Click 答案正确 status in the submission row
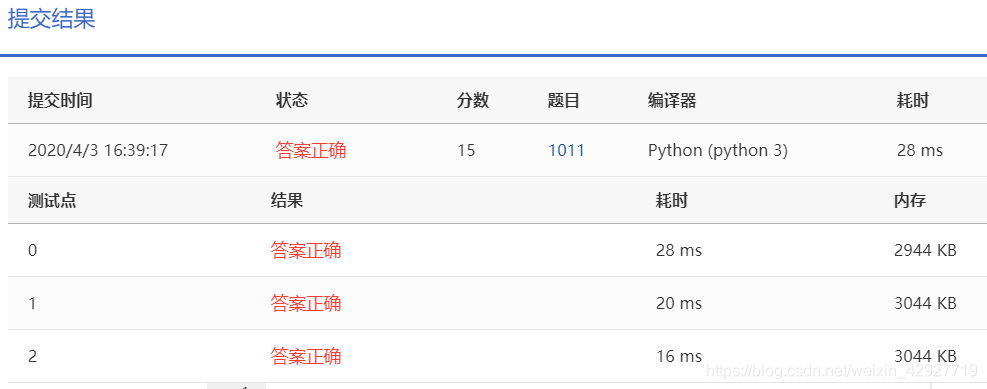Screen dimensions: 987x389 click(x=311, y=150)
